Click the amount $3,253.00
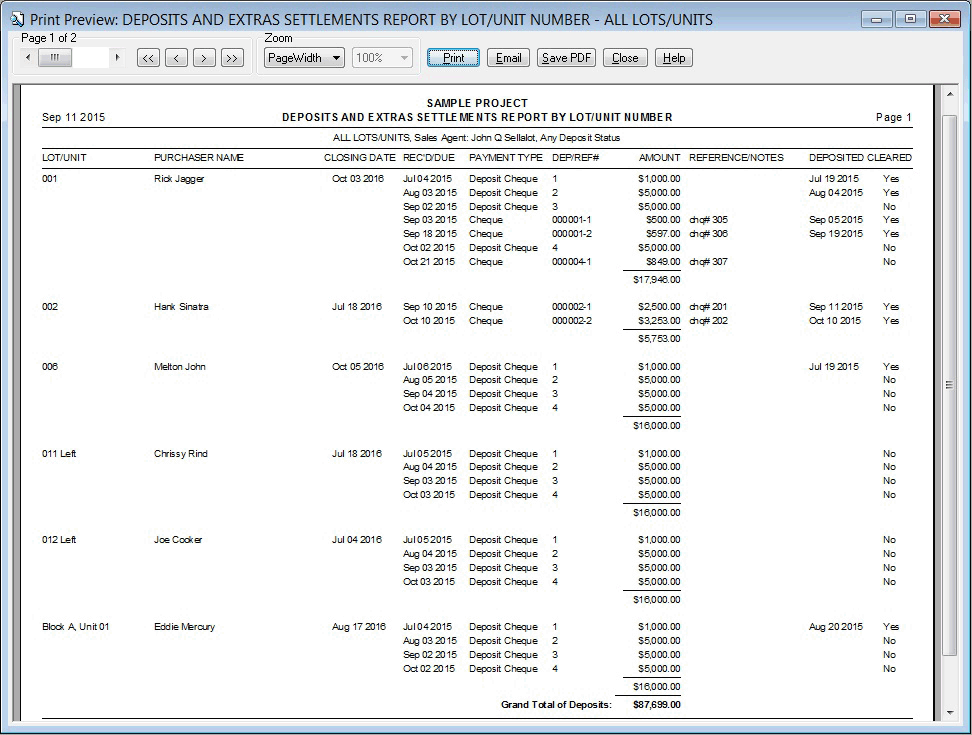This screenshot has height=735, width=972. point(659,321)
